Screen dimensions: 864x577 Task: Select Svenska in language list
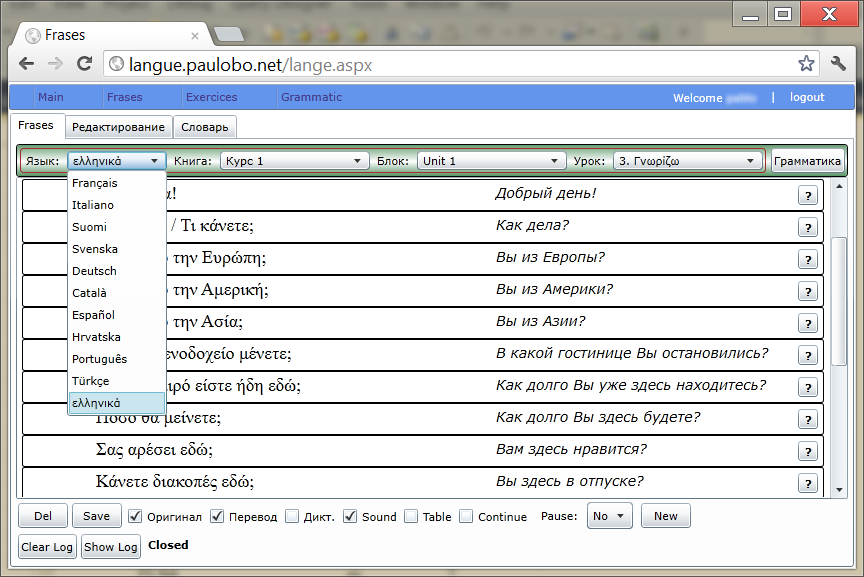click(x=117, y=249)
